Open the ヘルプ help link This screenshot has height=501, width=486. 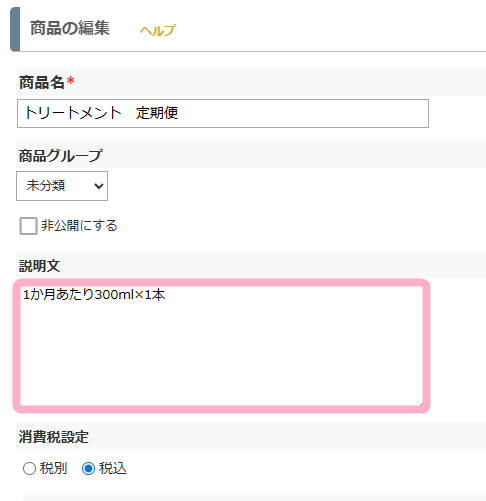click(158, 30)
